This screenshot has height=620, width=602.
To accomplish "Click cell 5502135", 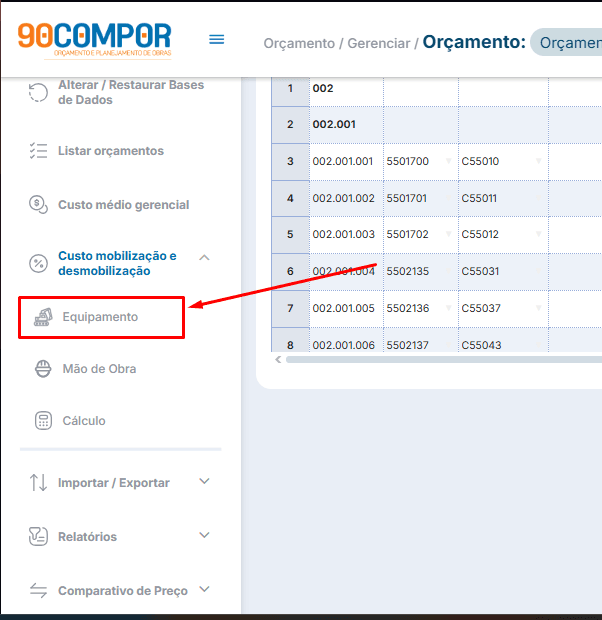I will [421, 271].
